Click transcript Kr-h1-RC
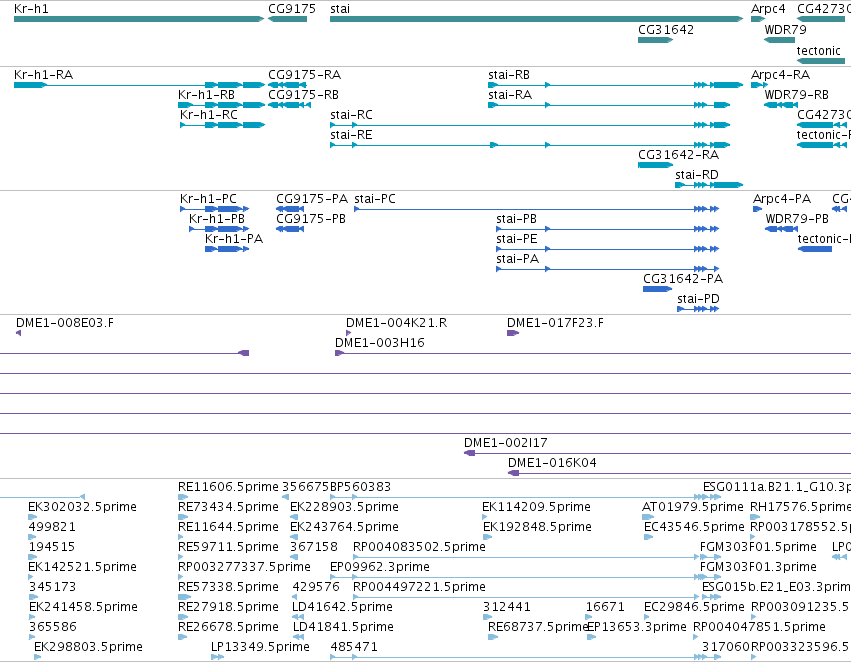The height and width of the screenshot is (662, 851). tap(223, 125)
